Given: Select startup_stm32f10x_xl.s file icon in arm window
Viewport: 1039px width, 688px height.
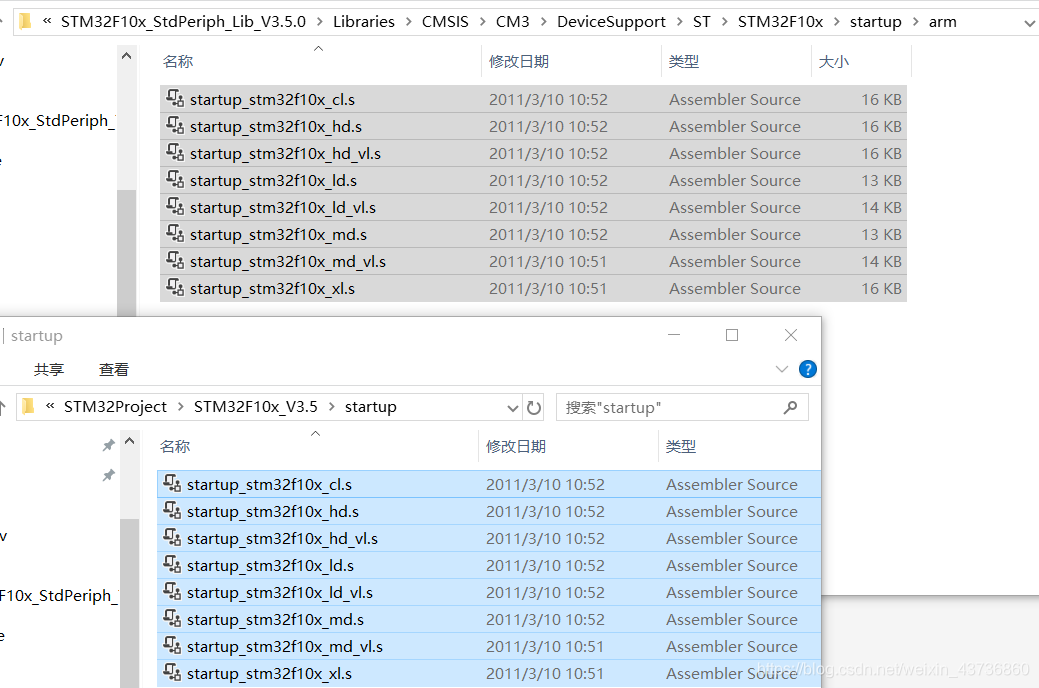Looking at the screenshot, I should (175, 288).
